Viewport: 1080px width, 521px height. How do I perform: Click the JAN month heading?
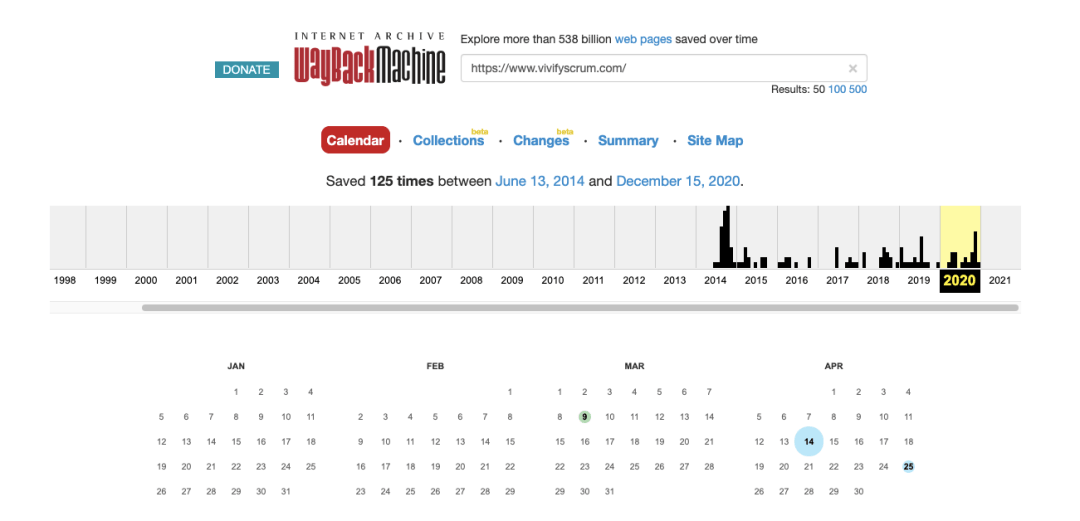236,367
